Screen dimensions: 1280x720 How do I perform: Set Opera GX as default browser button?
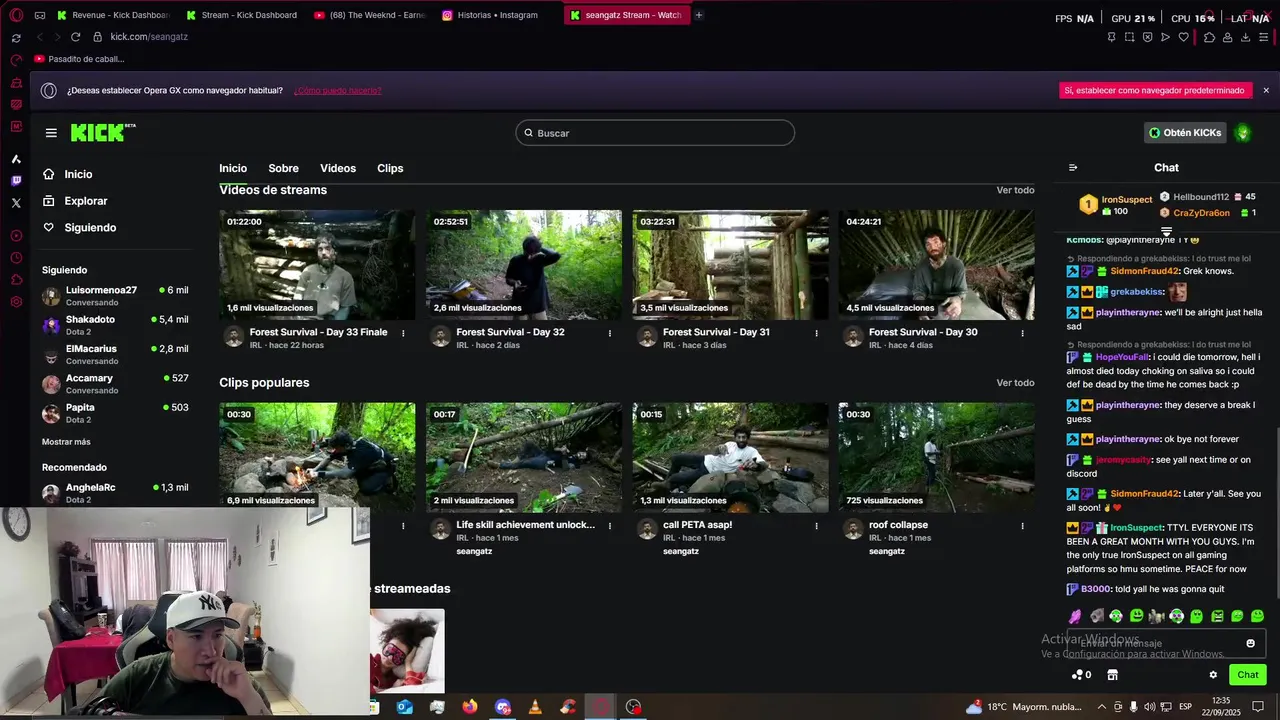point(1154,90)
